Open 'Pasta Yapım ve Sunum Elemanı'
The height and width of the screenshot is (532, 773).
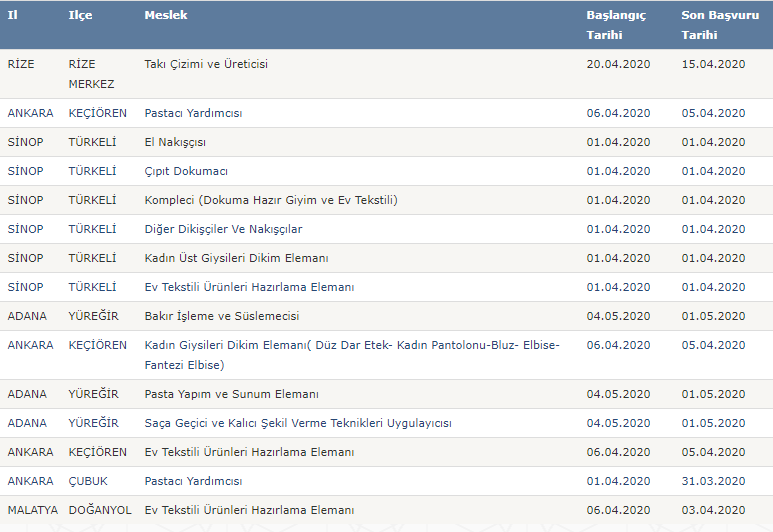[x=231, y=394]
